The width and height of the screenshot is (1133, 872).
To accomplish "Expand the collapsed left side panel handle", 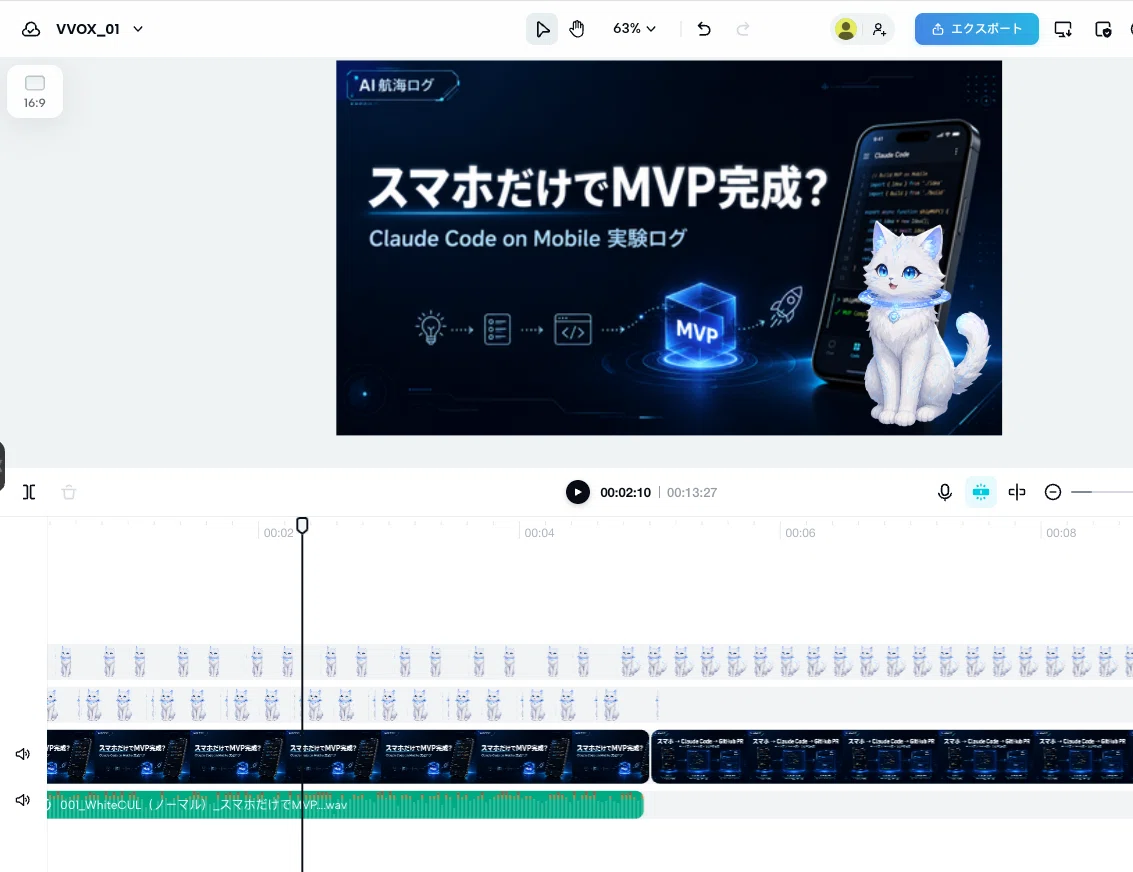I will tap(2, 467).
